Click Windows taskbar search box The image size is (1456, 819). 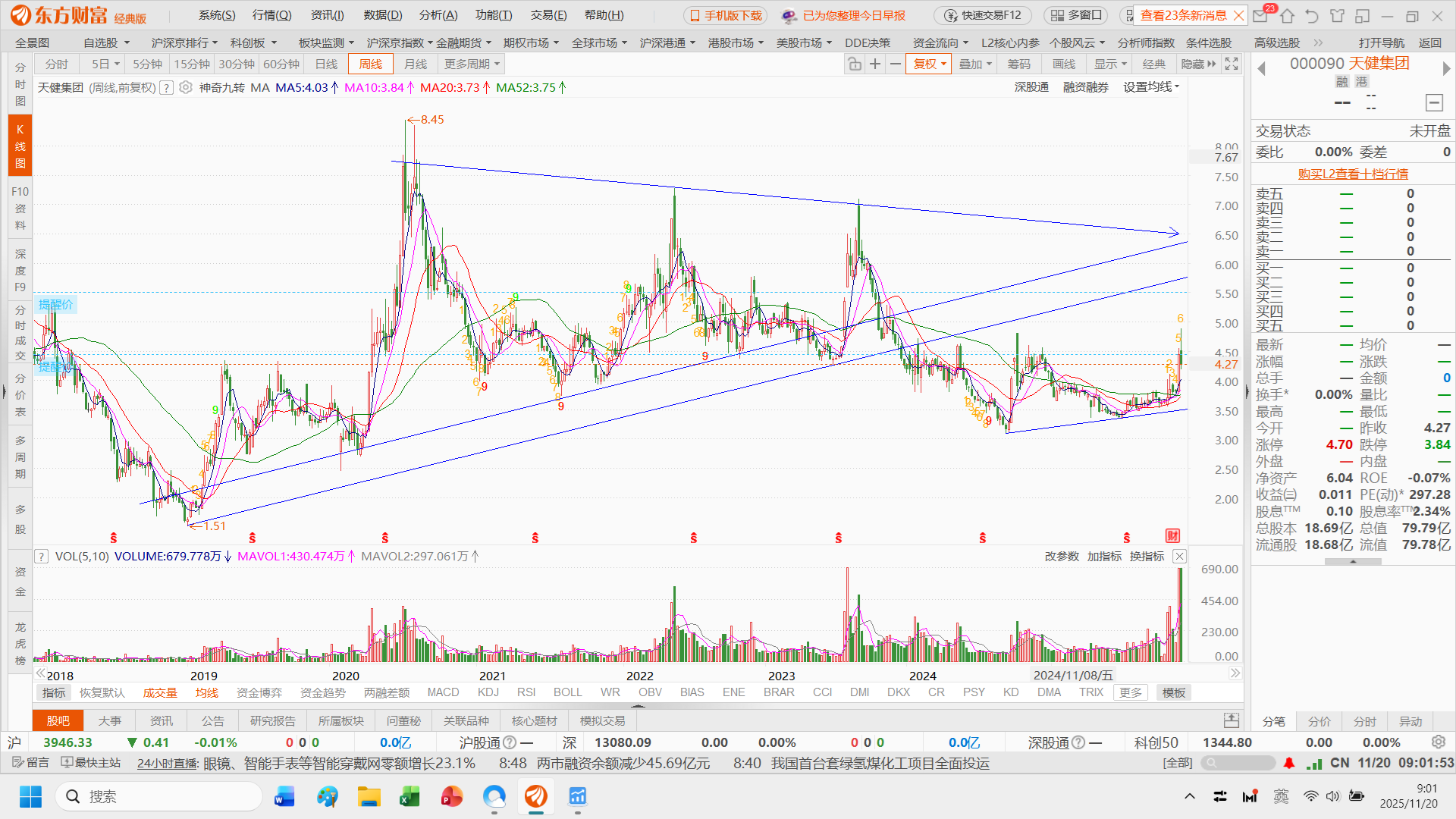point(159,796)
